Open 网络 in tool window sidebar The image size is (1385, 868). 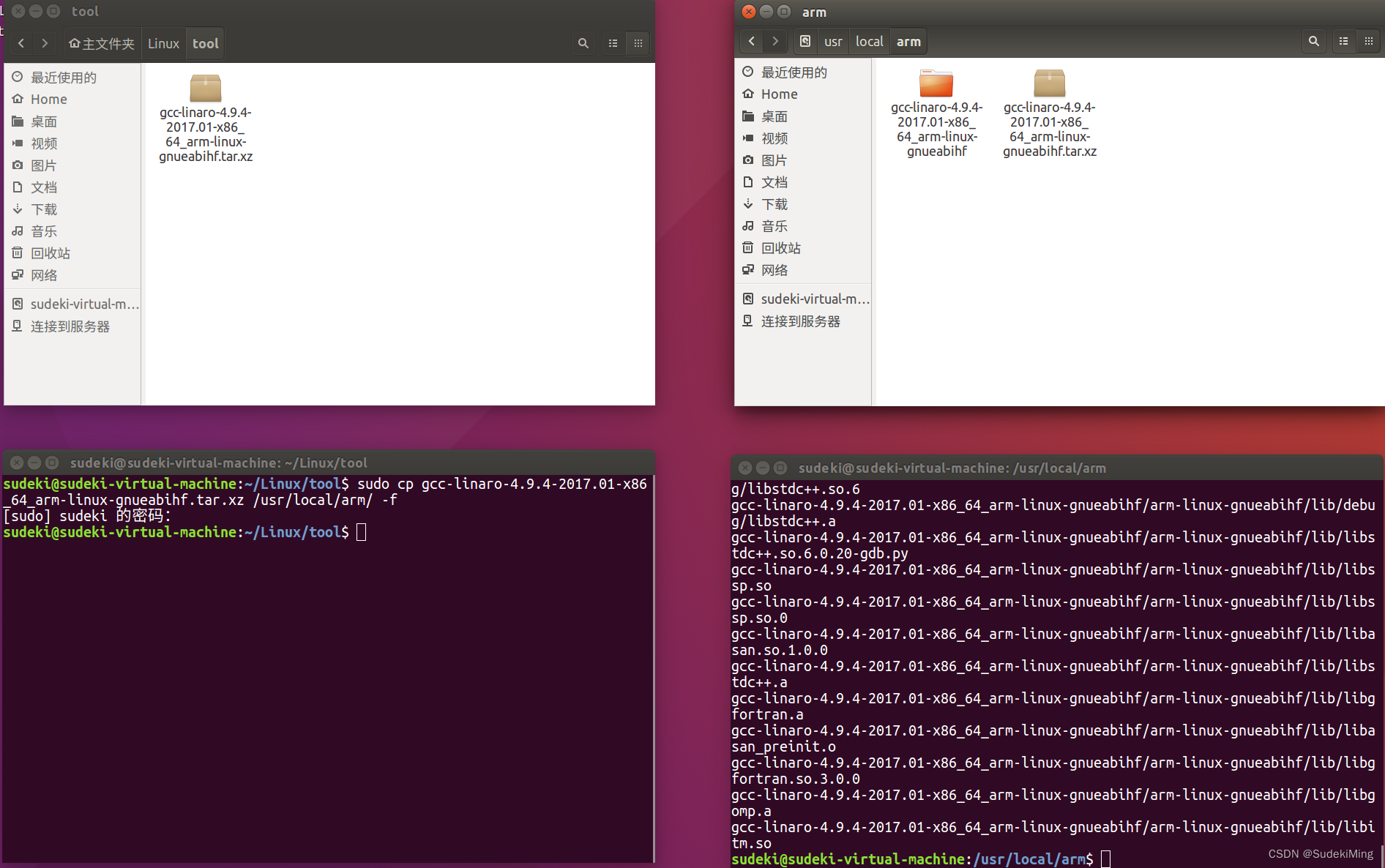pyautogui.click(x=72, y=274)
